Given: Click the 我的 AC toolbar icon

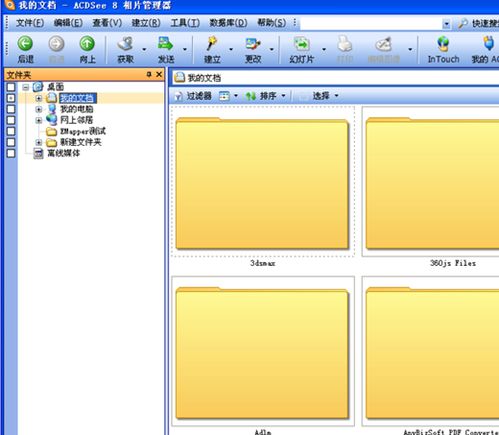Looking at the screenshot, I should 488,44.
